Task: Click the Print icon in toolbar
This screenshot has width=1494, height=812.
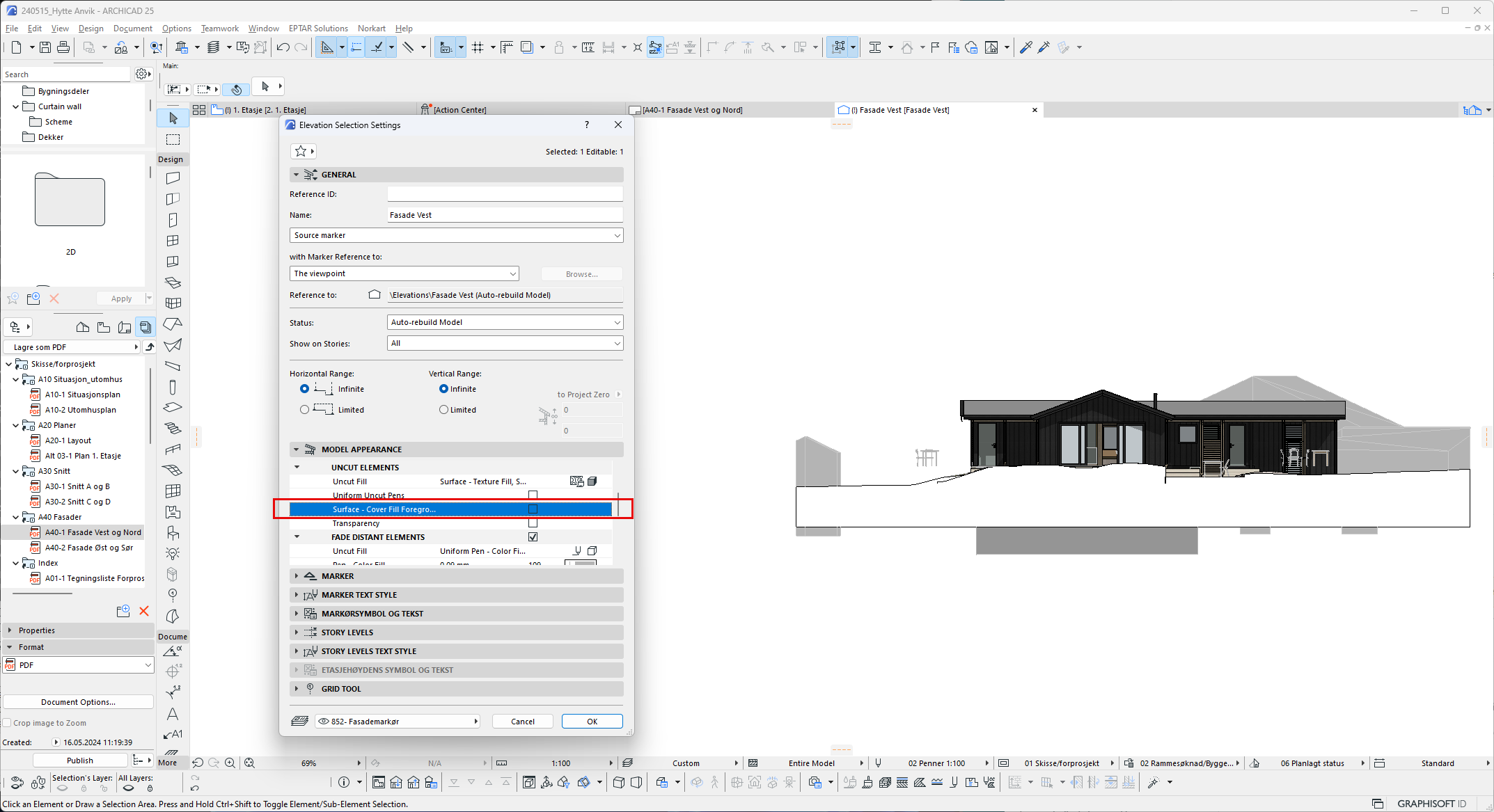Action: point(63,47)
